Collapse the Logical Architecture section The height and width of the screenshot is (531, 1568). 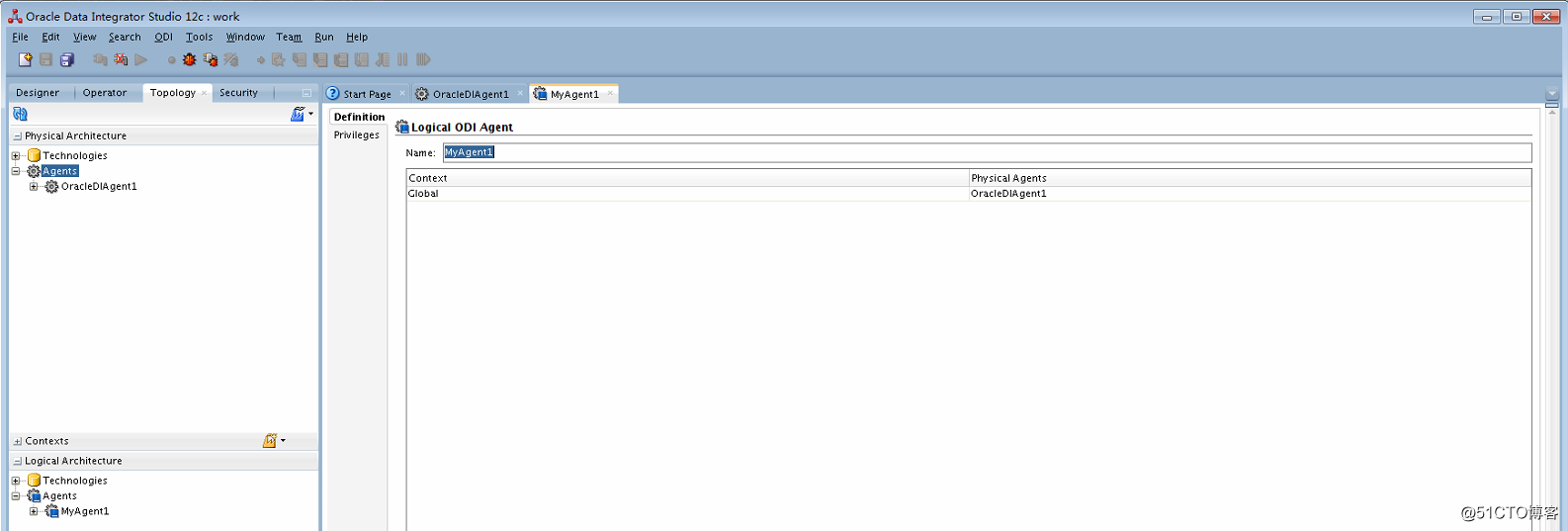(17, 461)
